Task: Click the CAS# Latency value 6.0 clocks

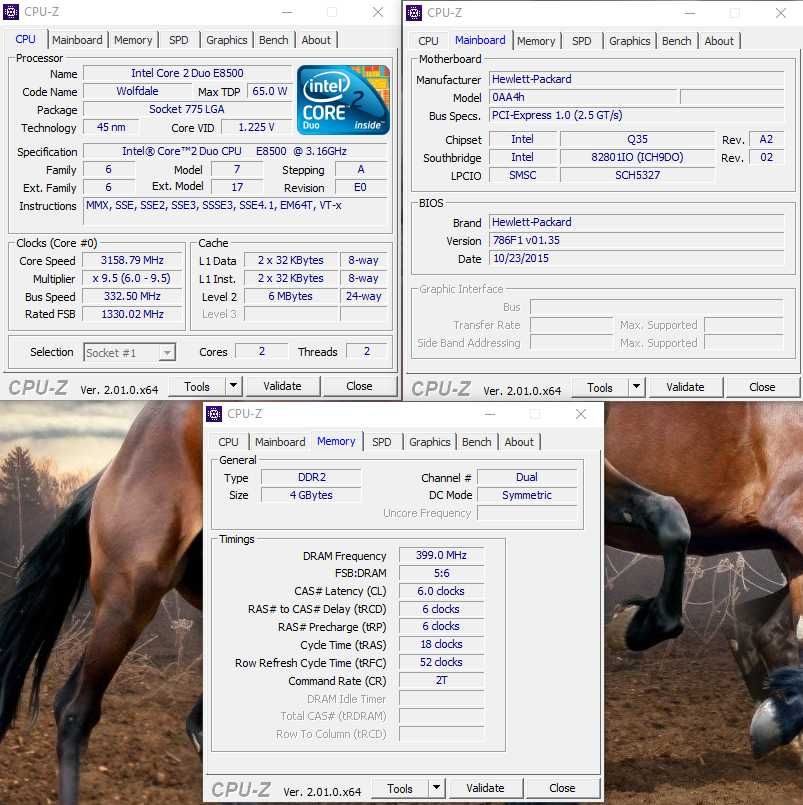Action: (x=442, y=591)
